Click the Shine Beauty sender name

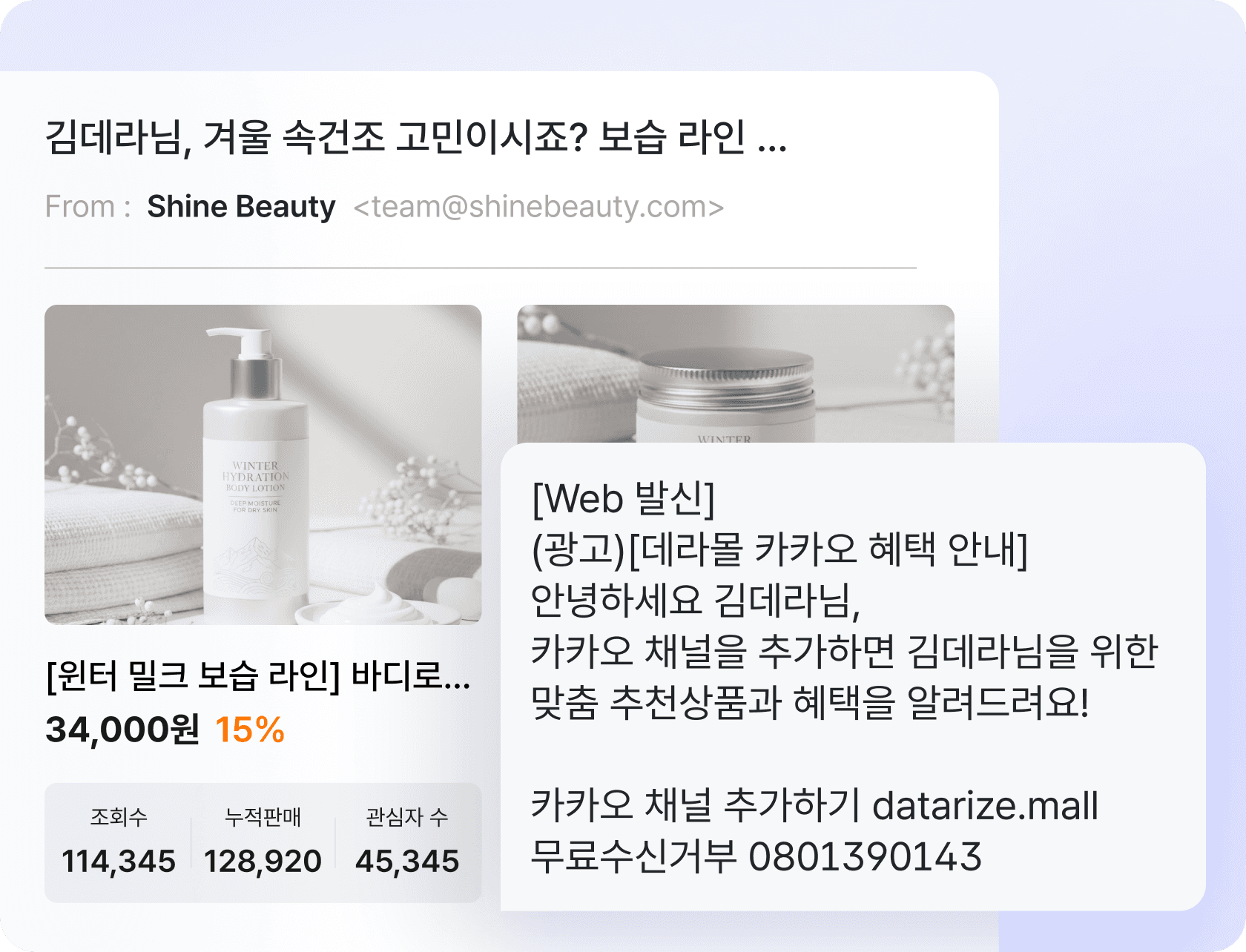click(241, 207)
